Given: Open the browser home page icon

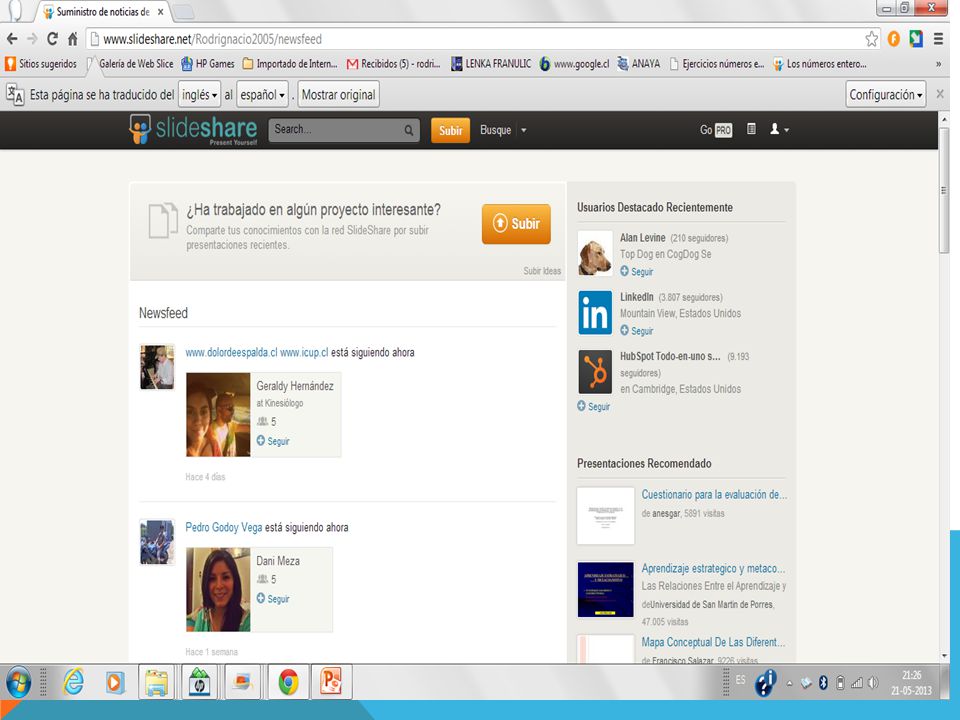Looking at the screenshot, I should (x=73, y=39).
